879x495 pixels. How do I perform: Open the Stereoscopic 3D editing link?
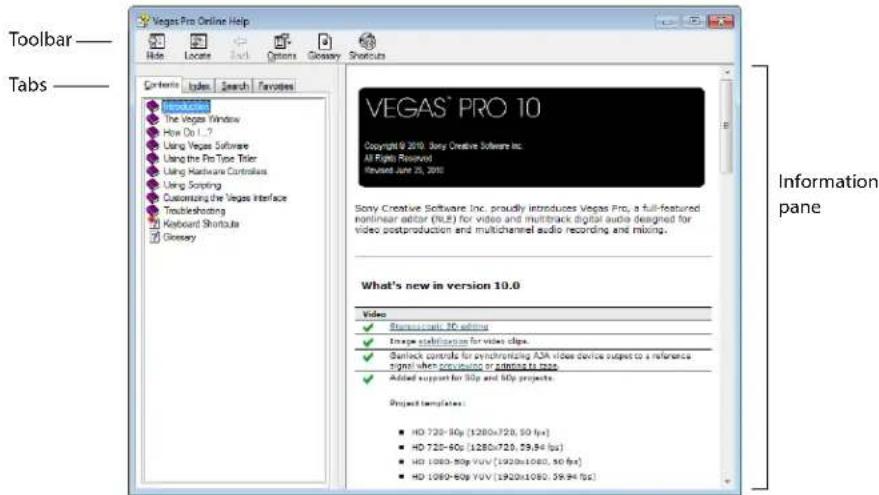click(439, 326)
